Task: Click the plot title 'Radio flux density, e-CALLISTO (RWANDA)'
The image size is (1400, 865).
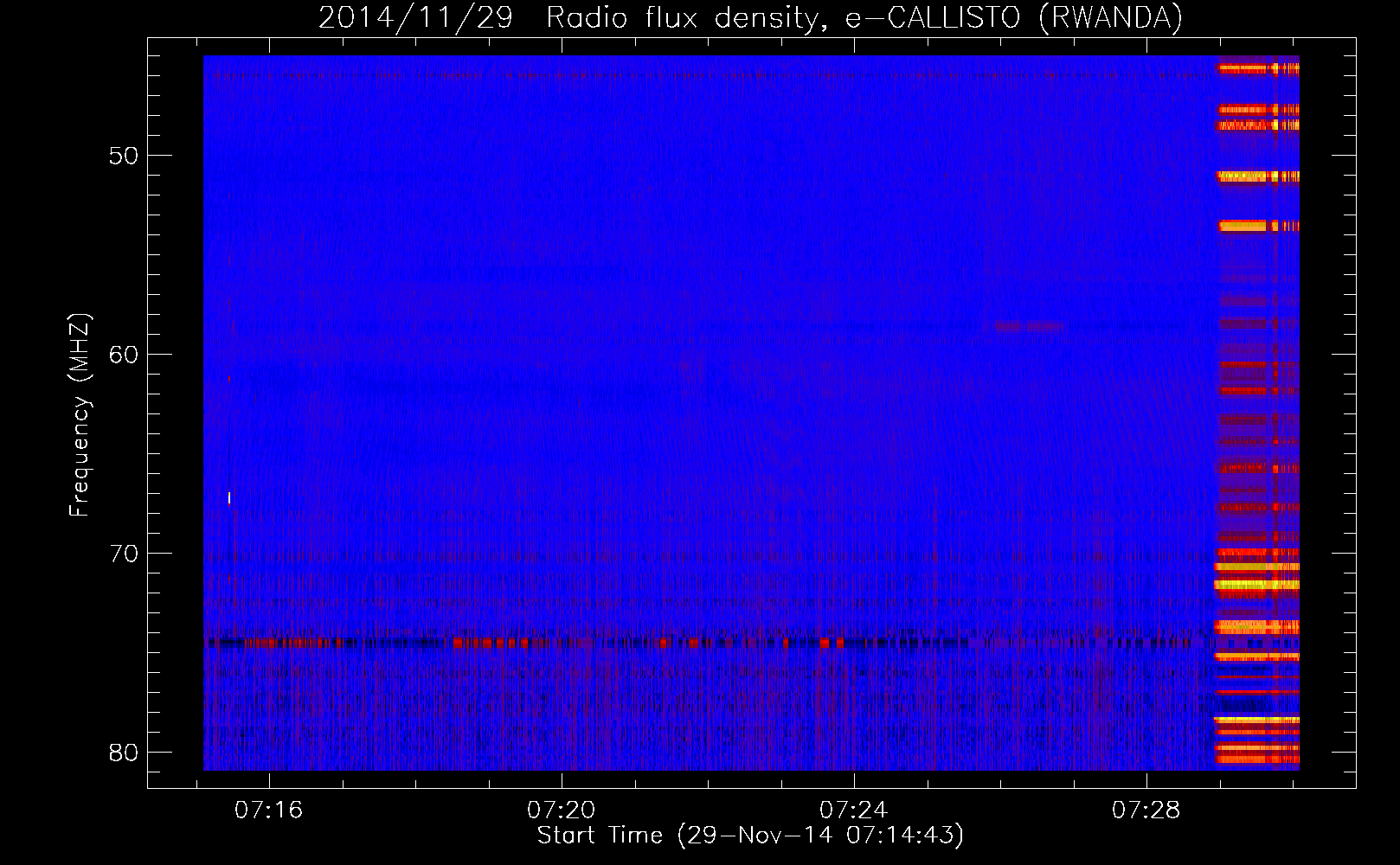Action: click(x=864, y=17)
